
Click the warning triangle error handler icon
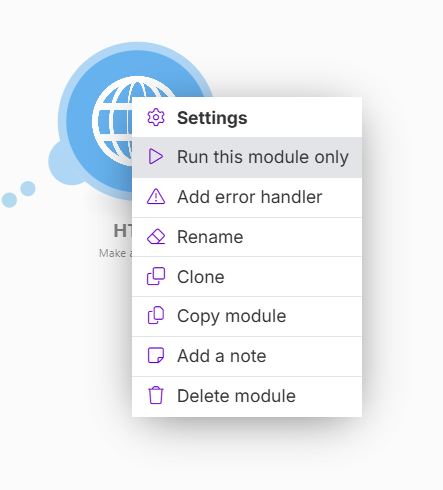pyautogui.click(x=156, y=196)
